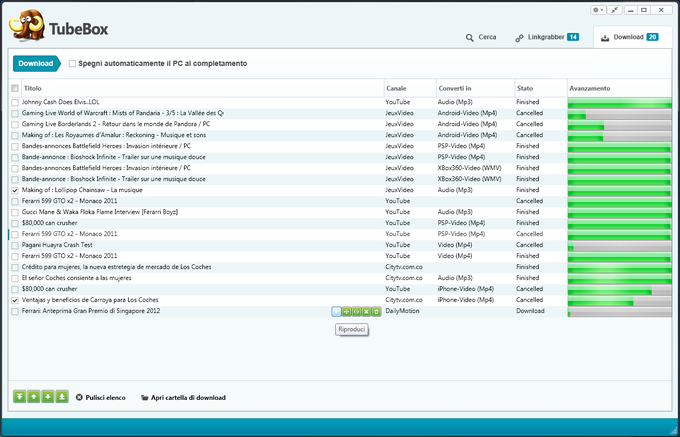Click the green trash delete icon in the DailyMotion row
Viewport: 680px width, 437px height.
376,311
